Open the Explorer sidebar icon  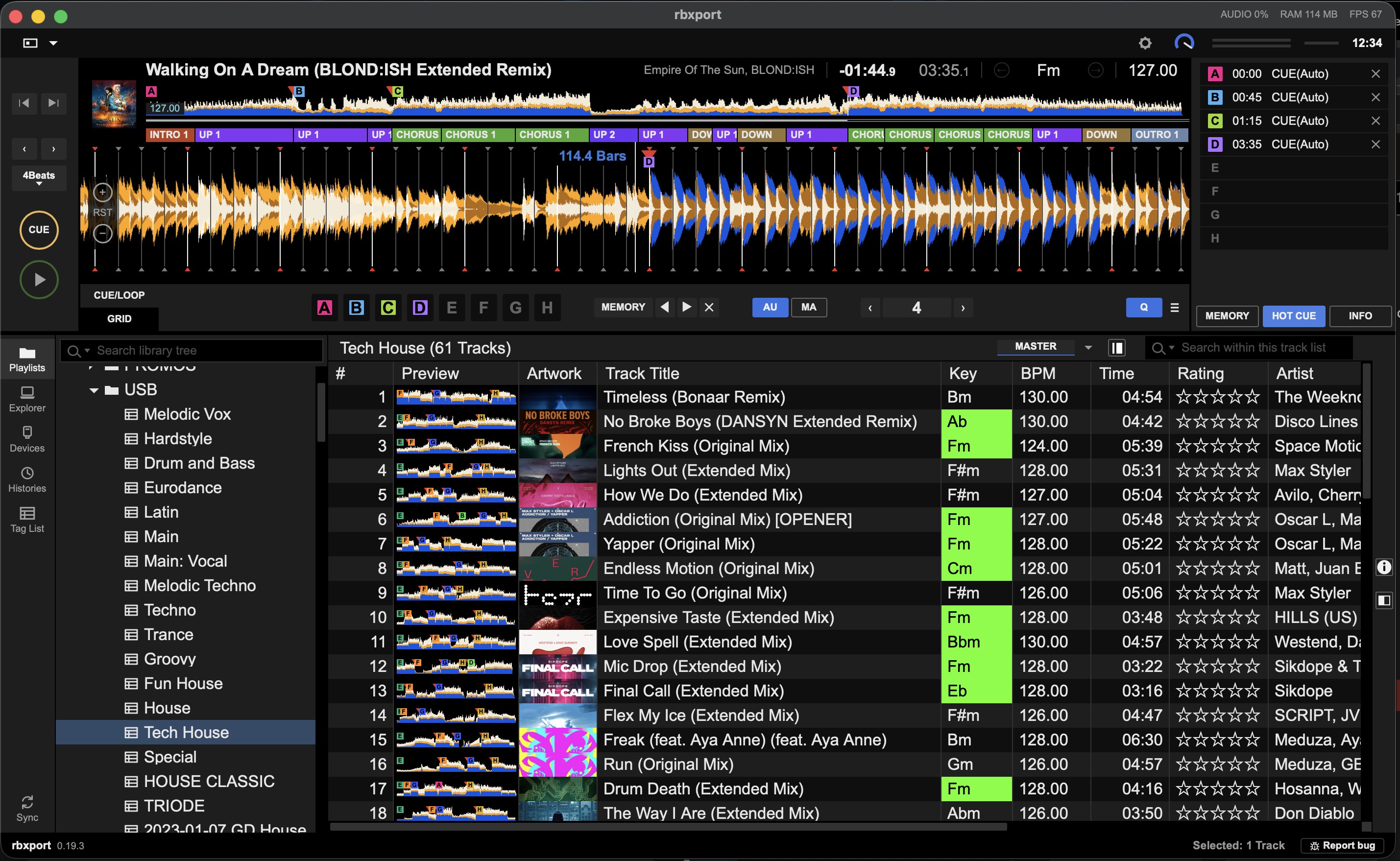pos(27,399)
